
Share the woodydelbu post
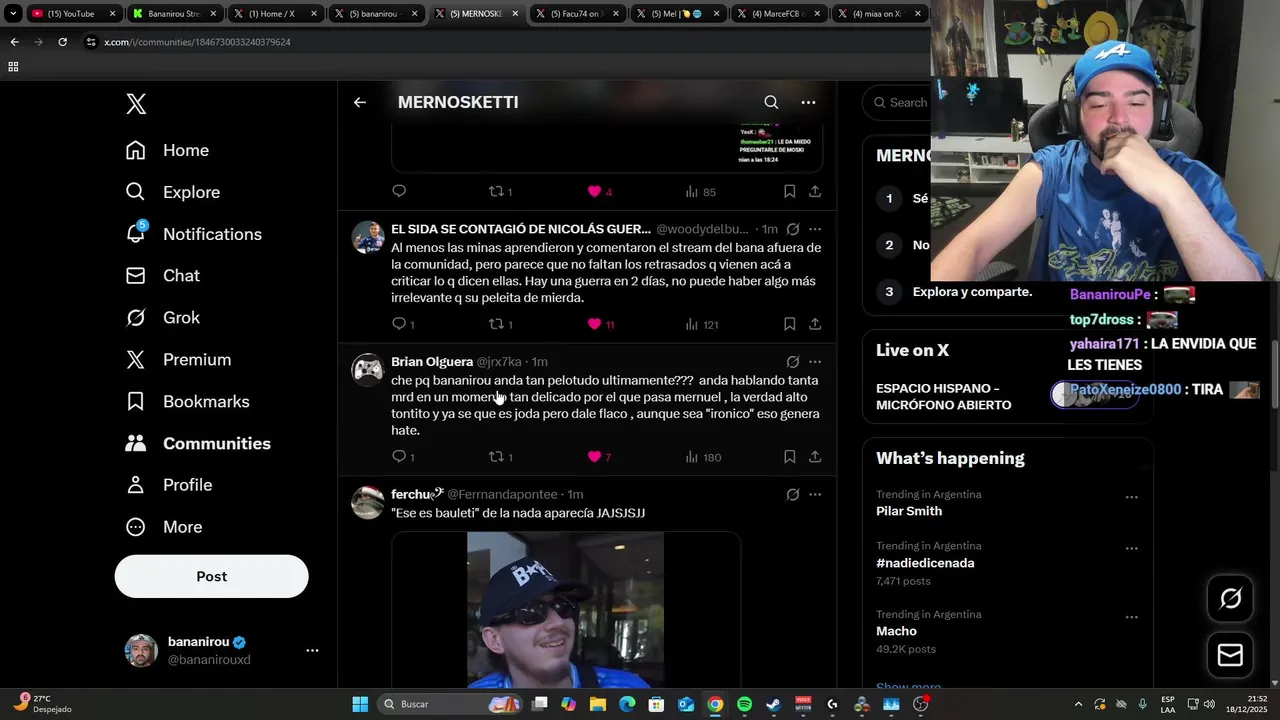pos(815,324)
